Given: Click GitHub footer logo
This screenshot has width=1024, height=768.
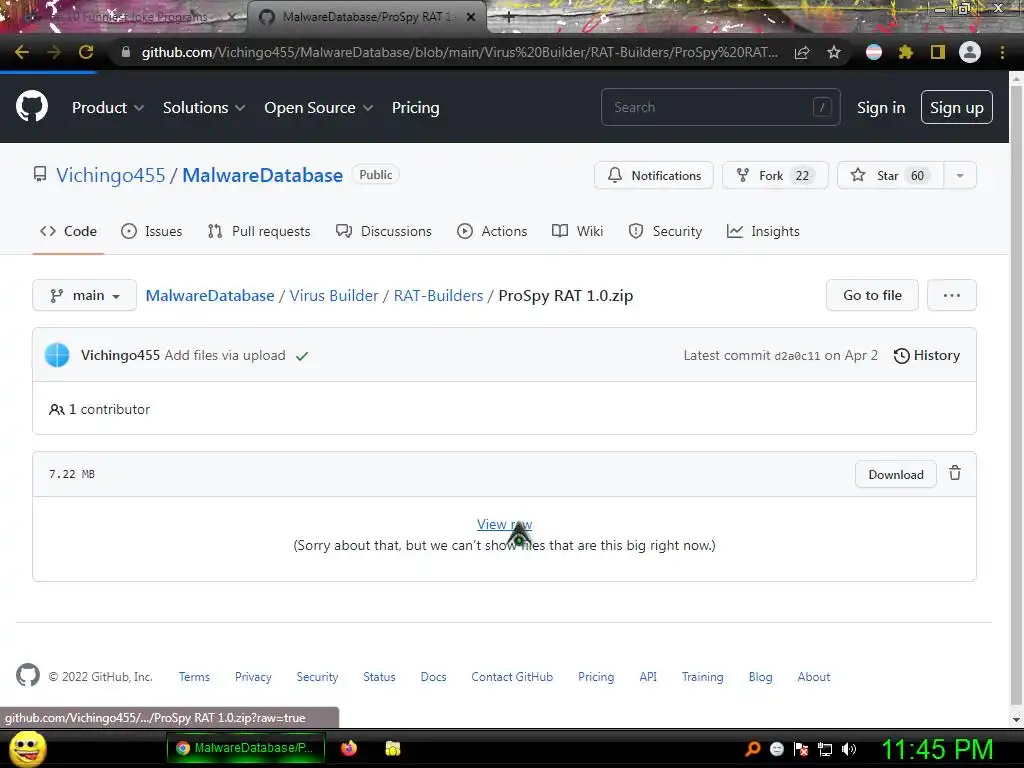Looking at the screenshot, I should pos(27,675).
